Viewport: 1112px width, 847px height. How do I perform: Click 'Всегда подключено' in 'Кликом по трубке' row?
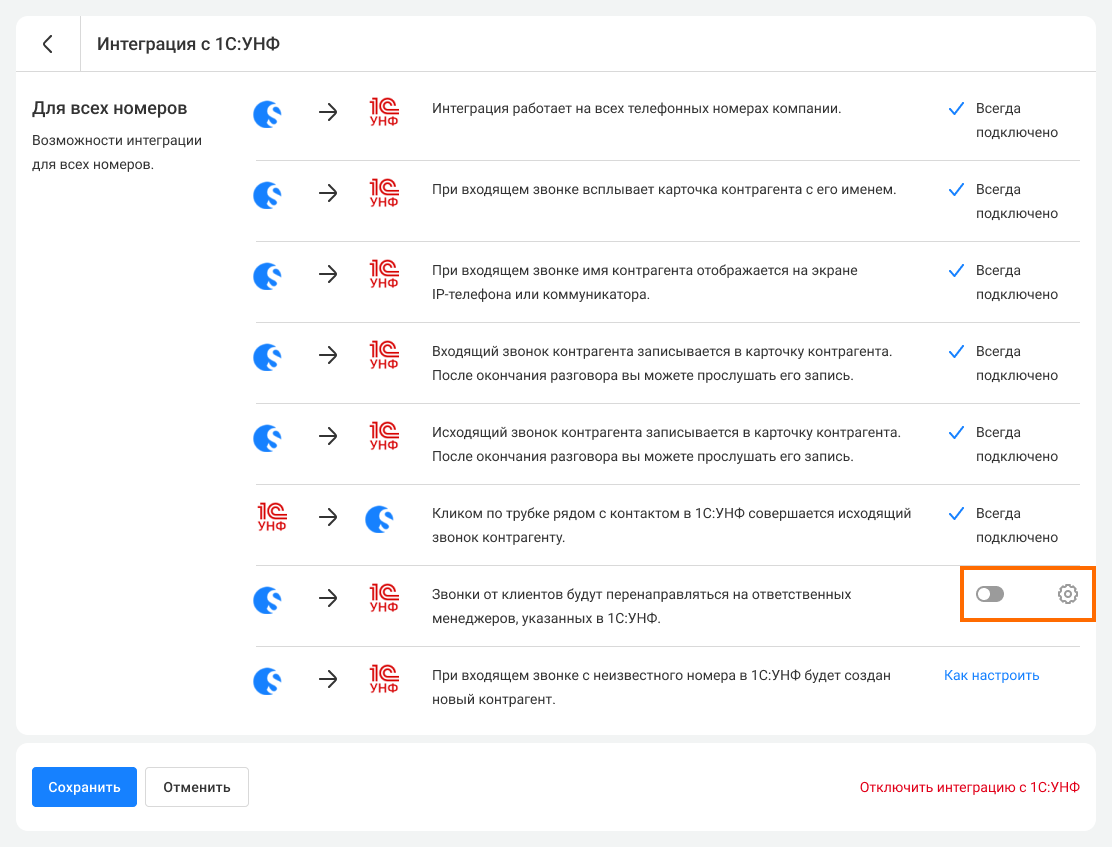(x=1017, y=525)
